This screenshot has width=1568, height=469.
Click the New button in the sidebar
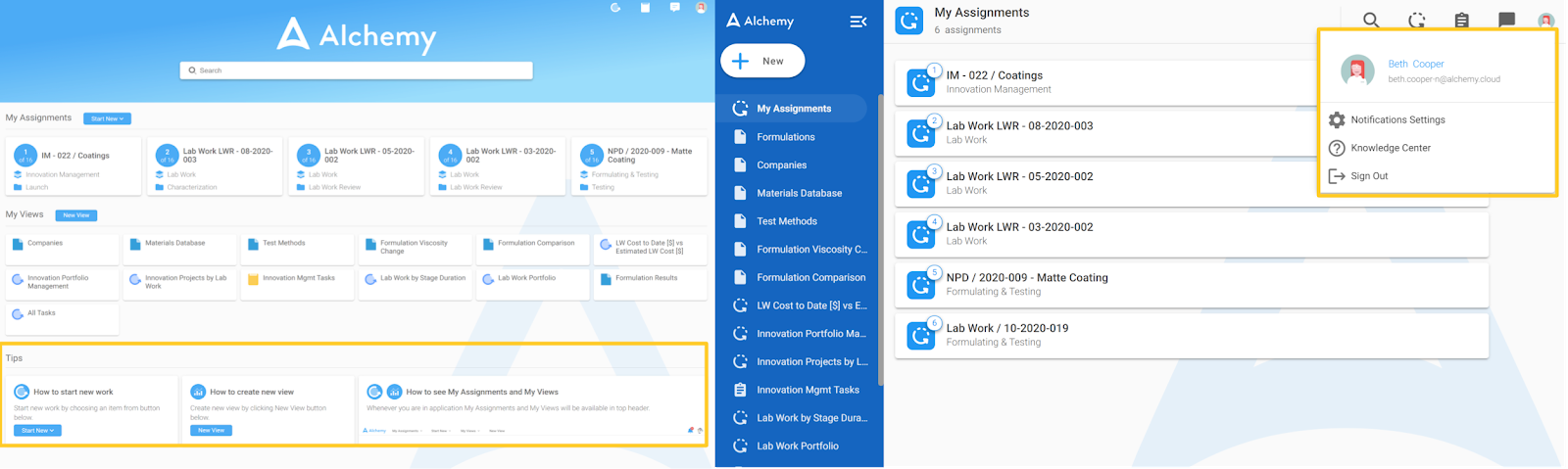762,61
